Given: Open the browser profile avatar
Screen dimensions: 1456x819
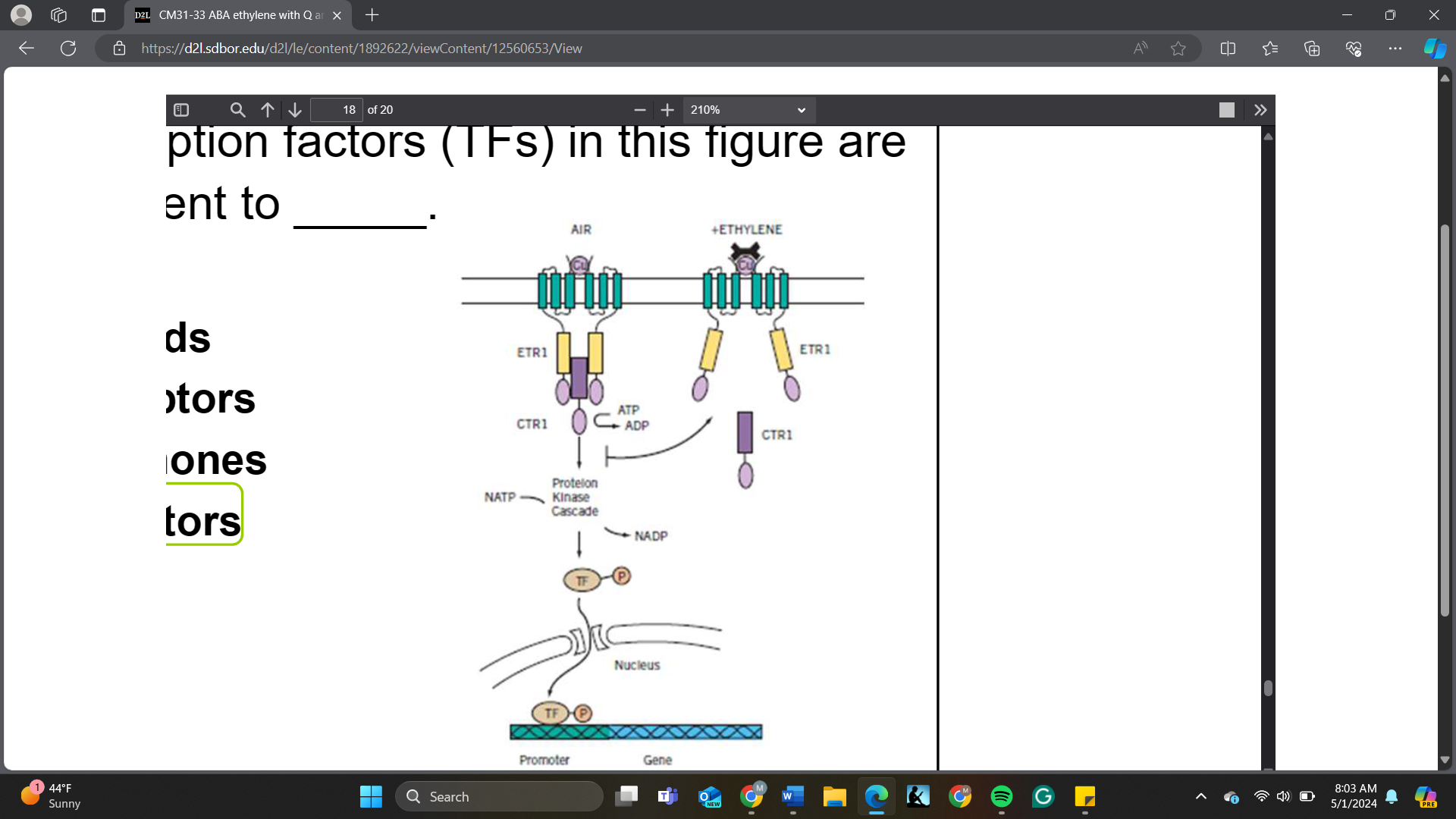Looking at the screenshot, I should [21, 14].
